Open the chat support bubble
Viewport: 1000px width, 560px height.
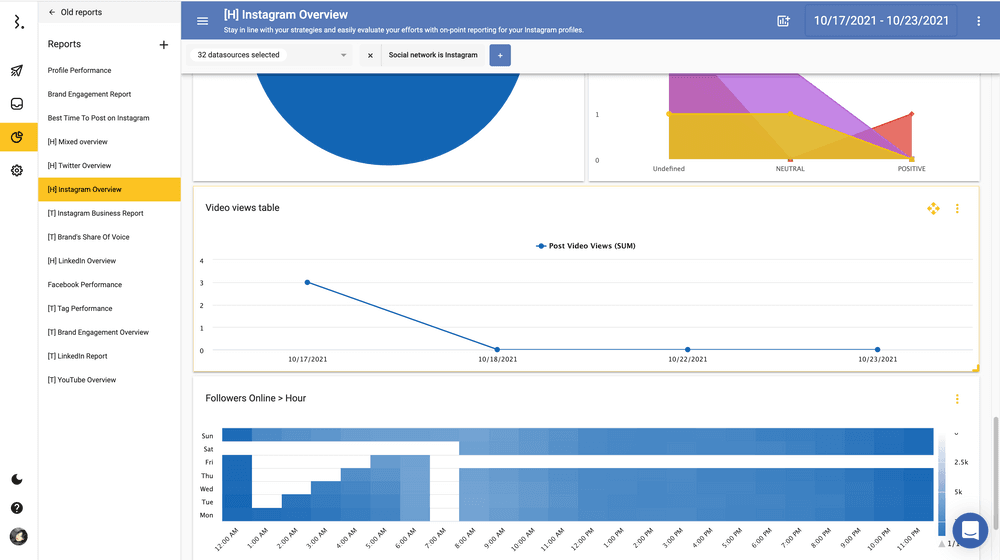pyautogui.click(x=969, y=530)
